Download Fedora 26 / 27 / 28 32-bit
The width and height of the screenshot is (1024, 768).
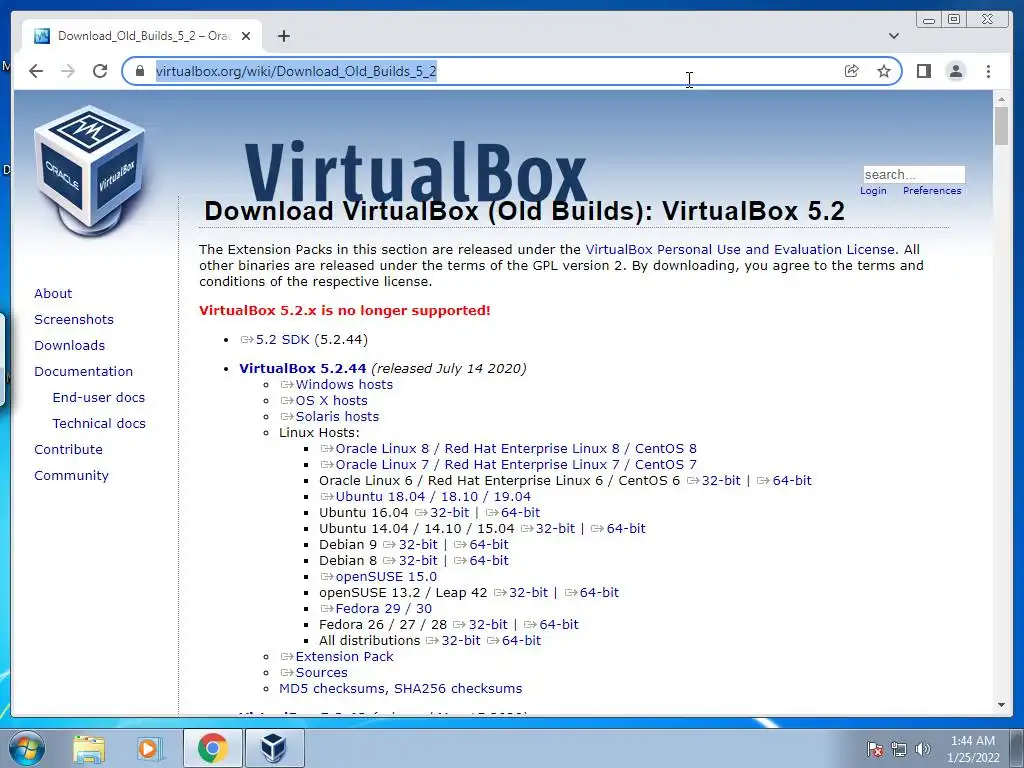(x=481, y=624)
